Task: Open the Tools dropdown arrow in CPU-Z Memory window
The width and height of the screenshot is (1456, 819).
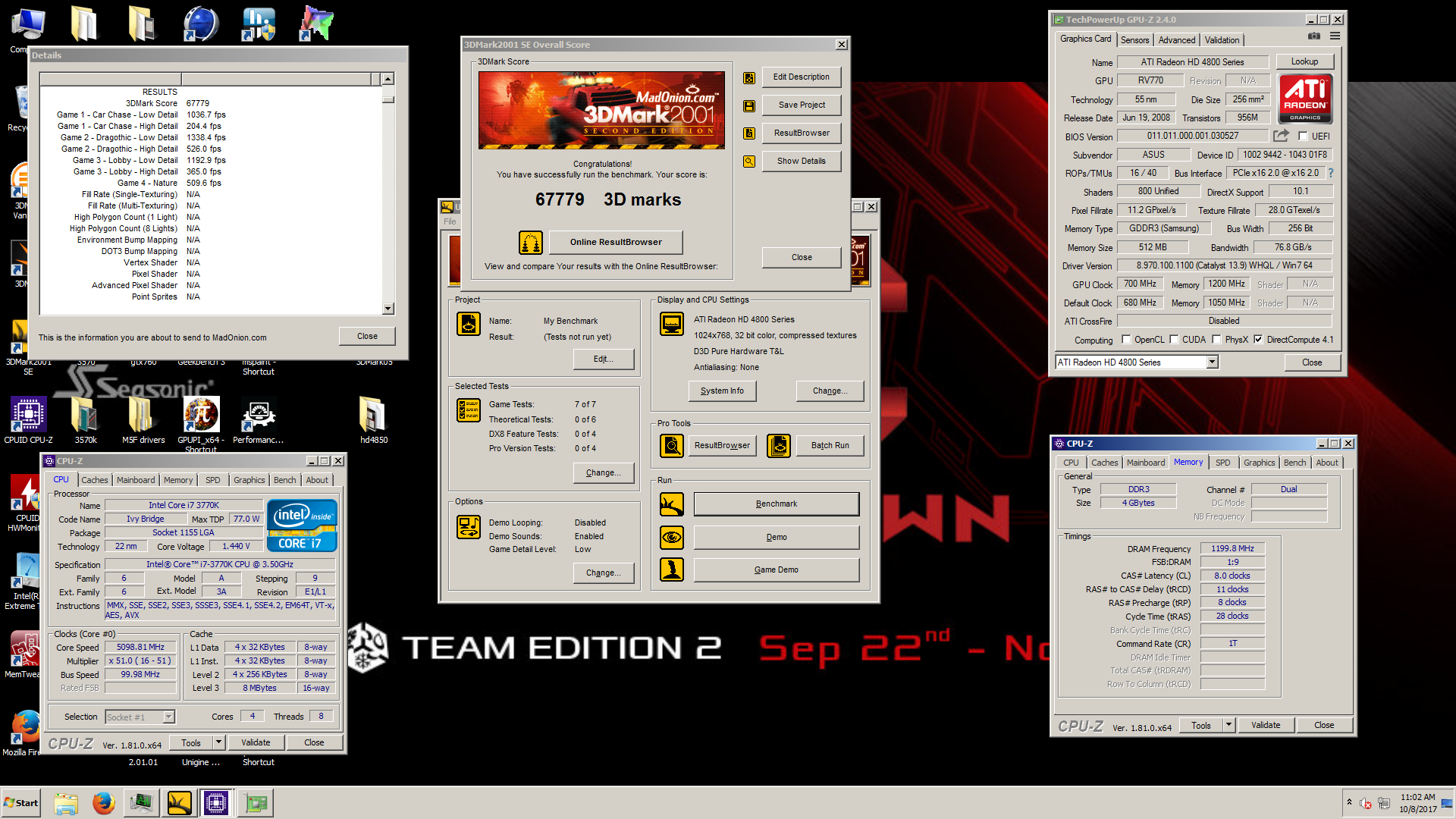Action: click(1228, 725)
